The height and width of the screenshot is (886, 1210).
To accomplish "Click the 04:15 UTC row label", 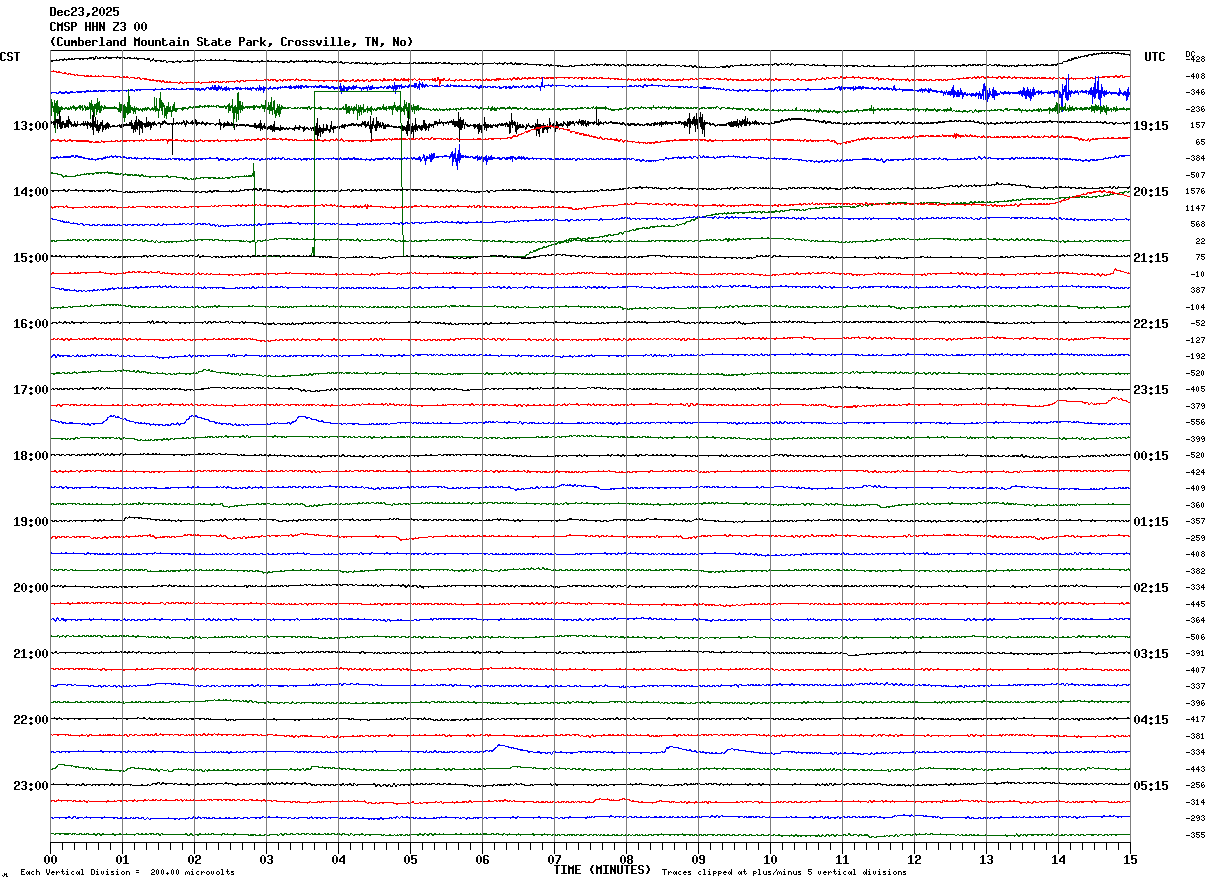I will (1151, 720).
